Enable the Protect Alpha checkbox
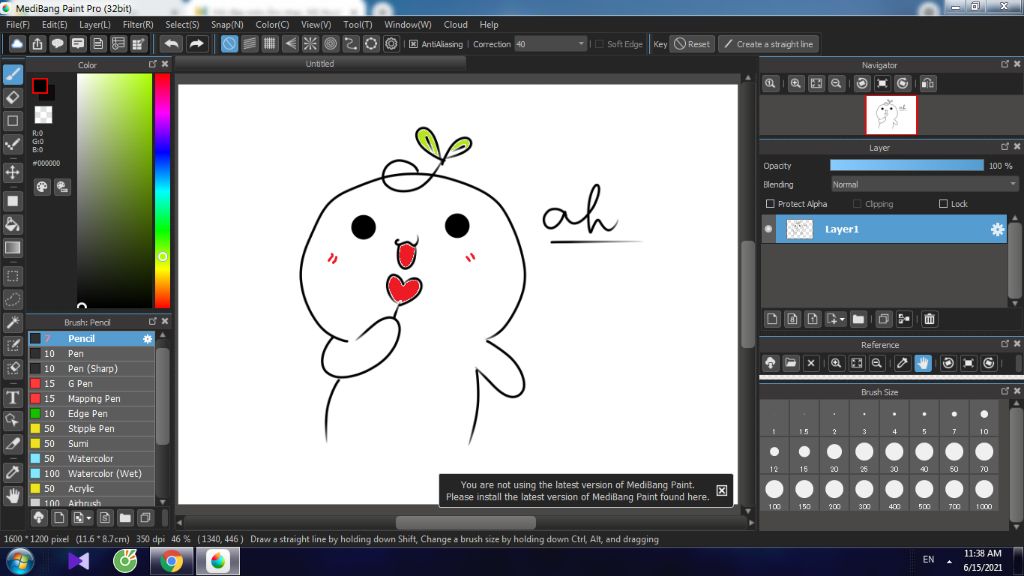This screenshot has width=1024, height=576. 770,204
